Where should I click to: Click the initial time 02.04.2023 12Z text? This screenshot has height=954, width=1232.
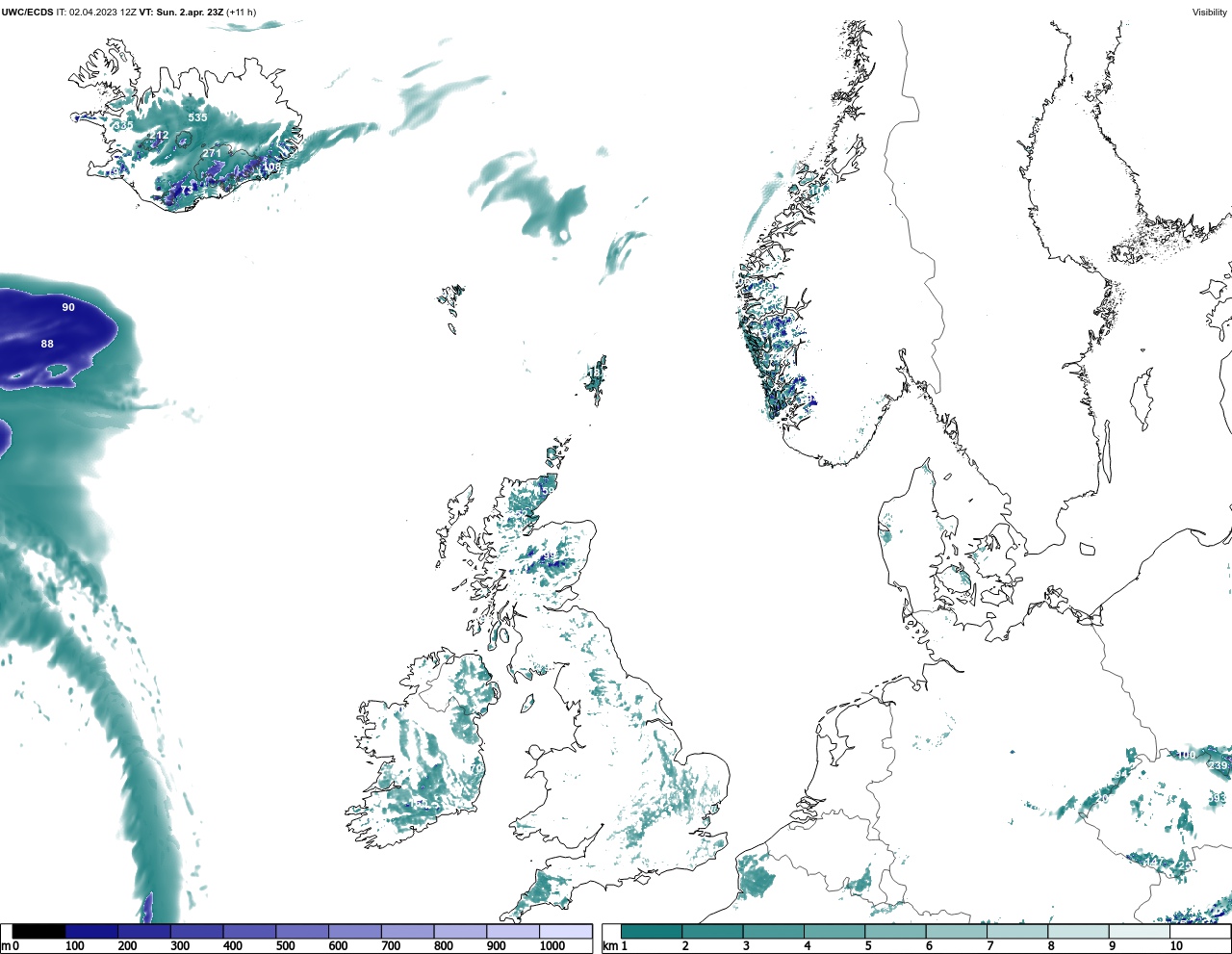pos(102,13)
